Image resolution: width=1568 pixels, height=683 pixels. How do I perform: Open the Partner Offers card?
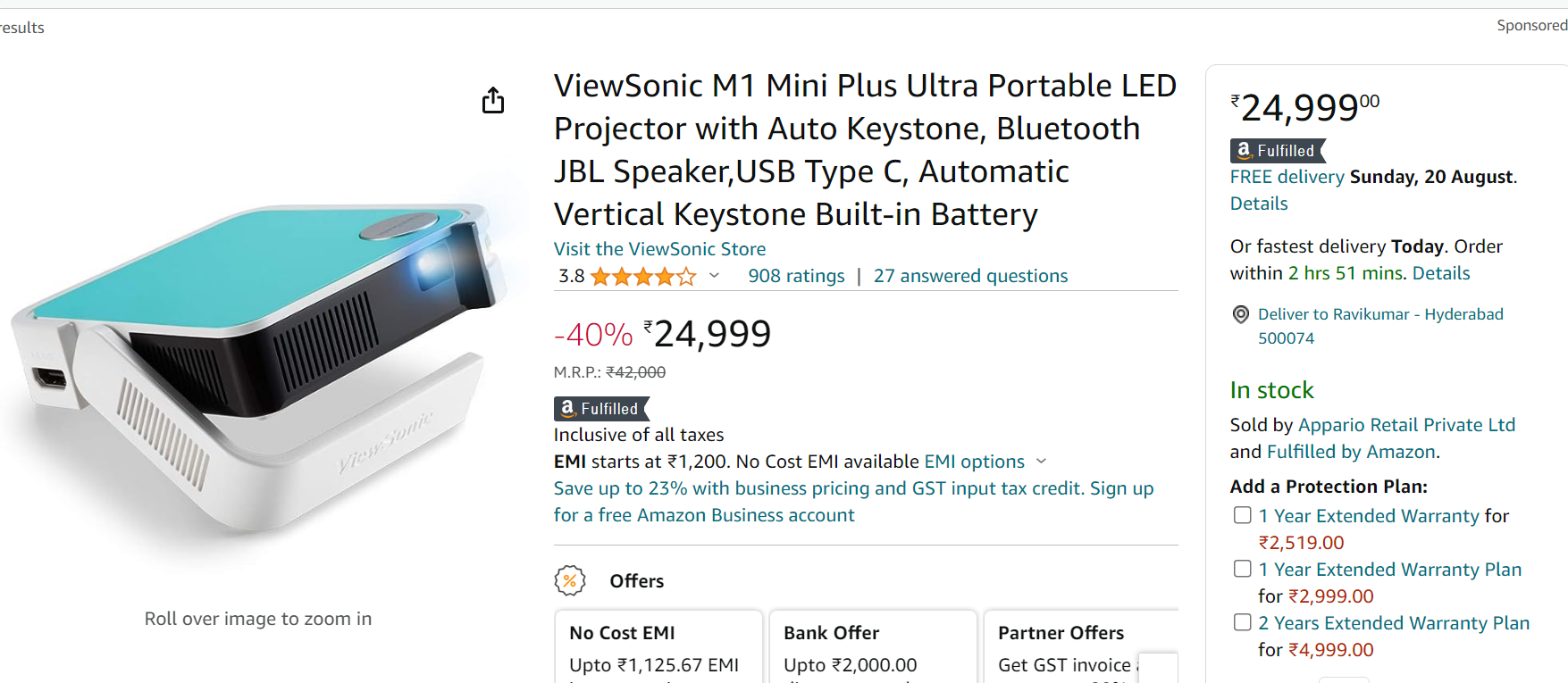(x=1081, y=647)
